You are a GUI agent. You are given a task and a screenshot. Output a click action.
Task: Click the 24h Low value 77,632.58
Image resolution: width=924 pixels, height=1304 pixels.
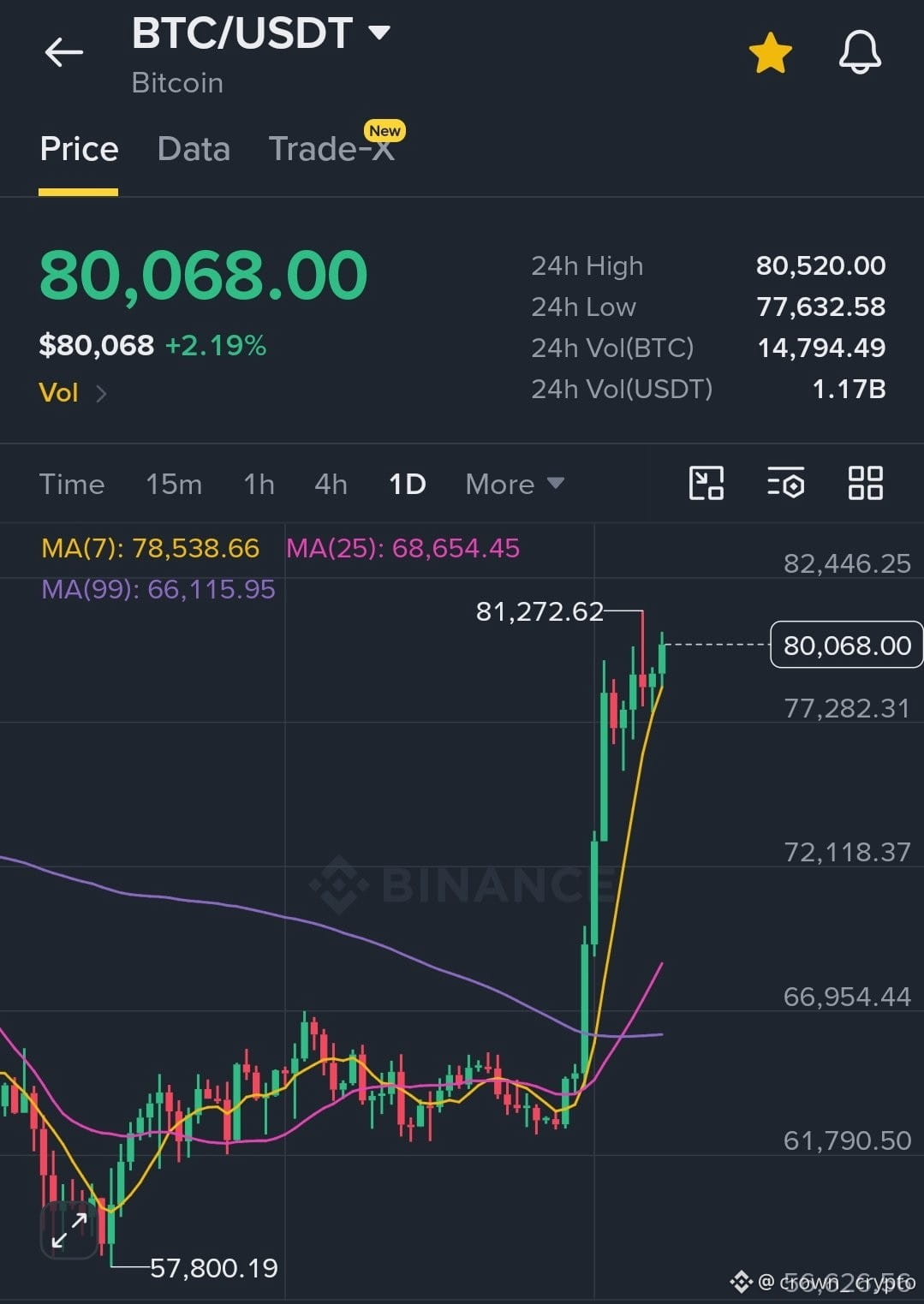820,307
